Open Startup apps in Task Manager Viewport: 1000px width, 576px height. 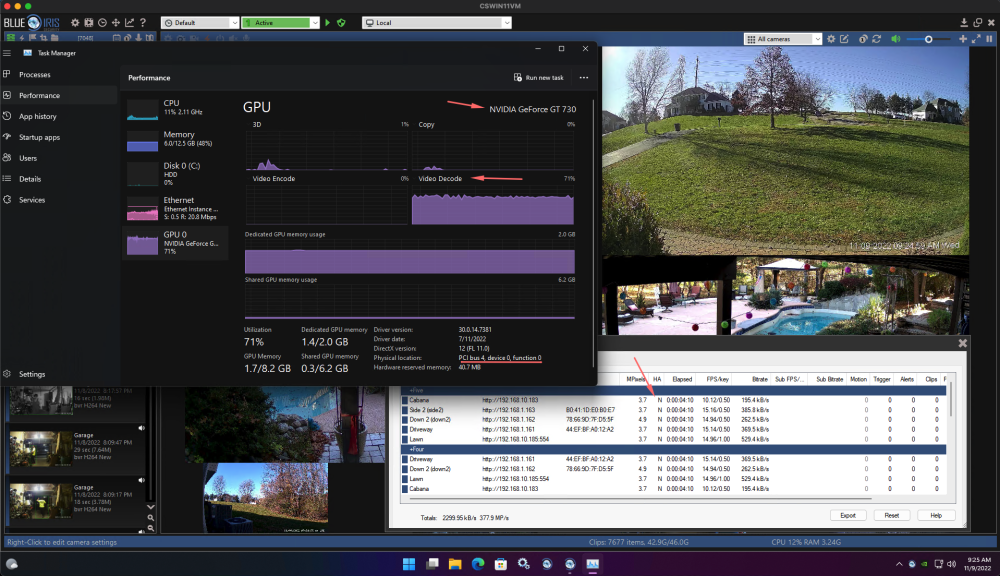[39, 137]
